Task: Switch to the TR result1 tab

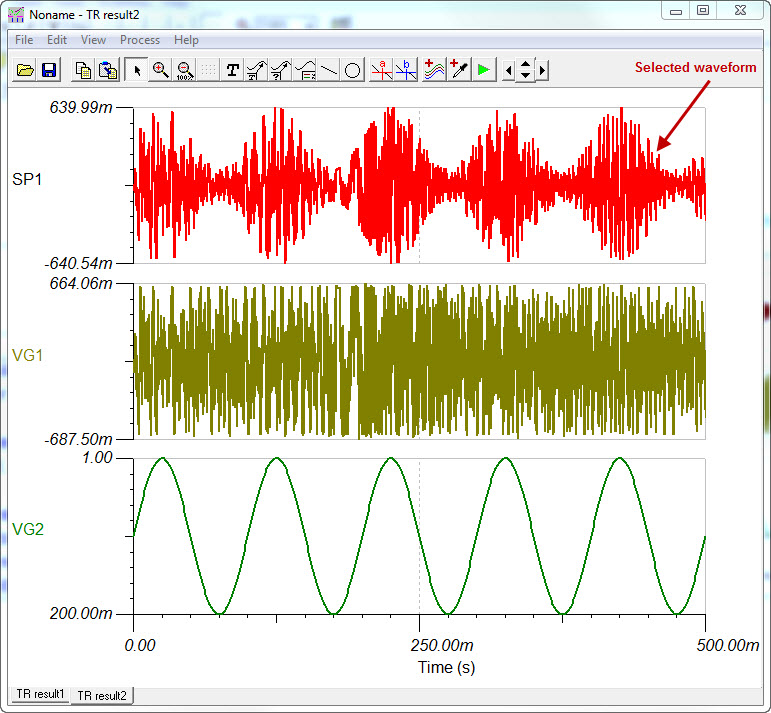Action: [40, 694]
